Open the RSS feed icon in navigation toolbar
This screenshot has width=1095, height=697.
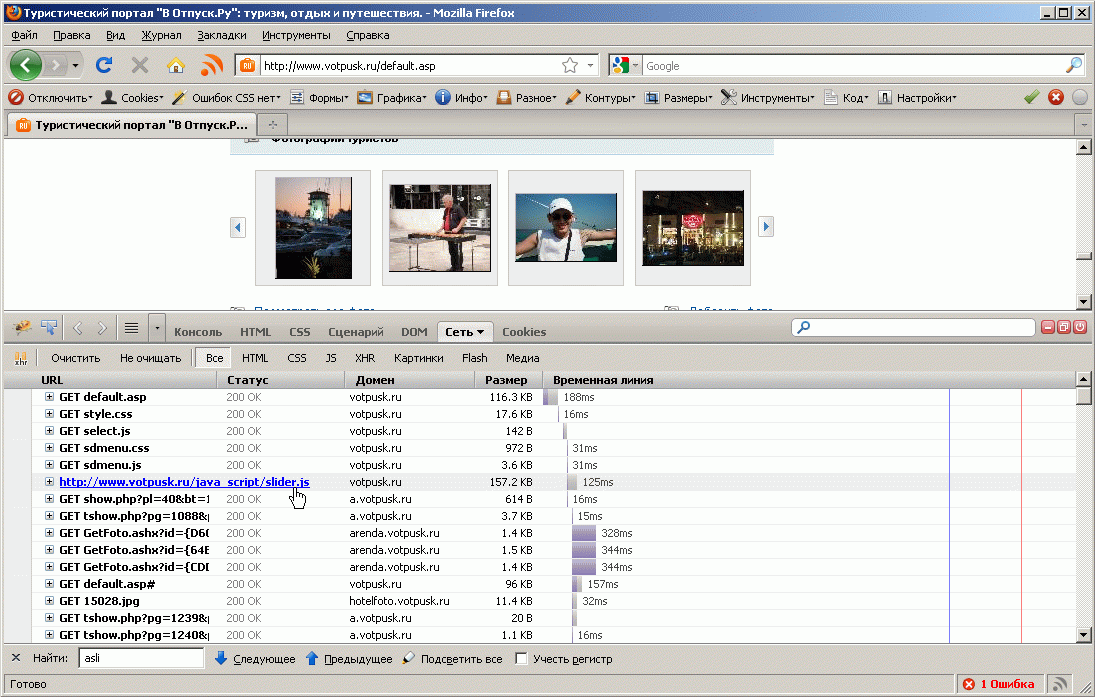(212, 66)
